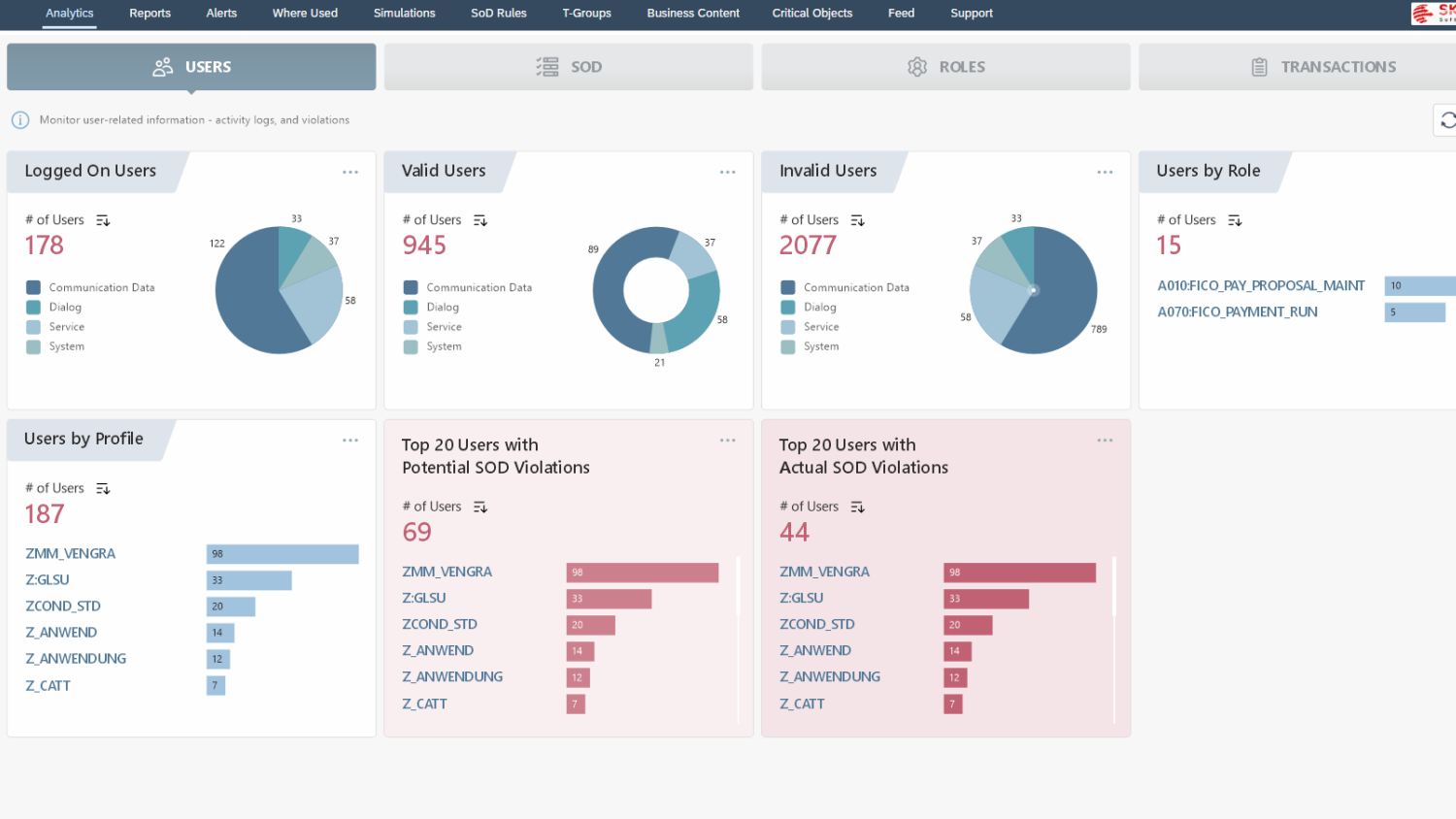Open ZMM_VENGRA in Users by Profile
The image size is (1456, 819).
pos(70,554)
